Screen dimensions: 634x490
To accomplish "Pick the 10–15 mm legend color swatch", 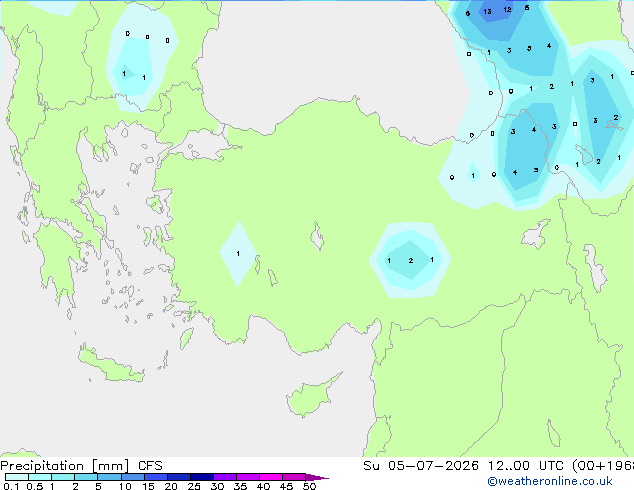I will [x=132, y=477].
